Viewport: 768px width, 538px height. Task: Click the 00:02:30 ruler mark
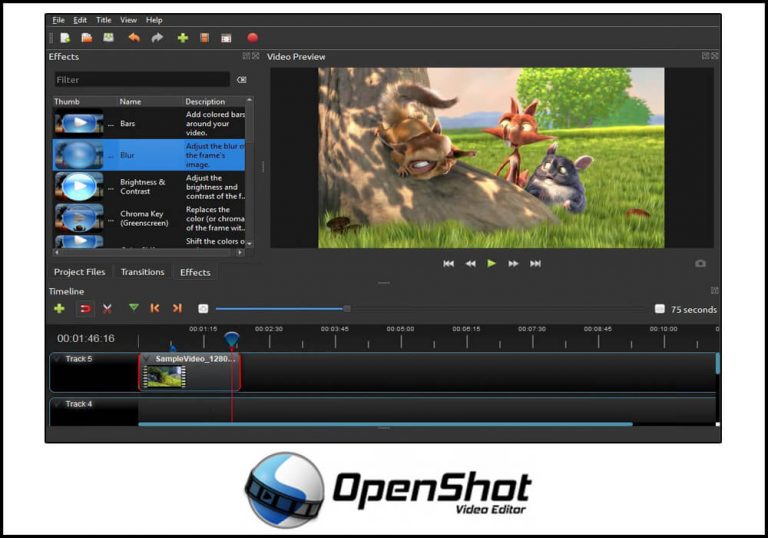(x=269, y=329)
